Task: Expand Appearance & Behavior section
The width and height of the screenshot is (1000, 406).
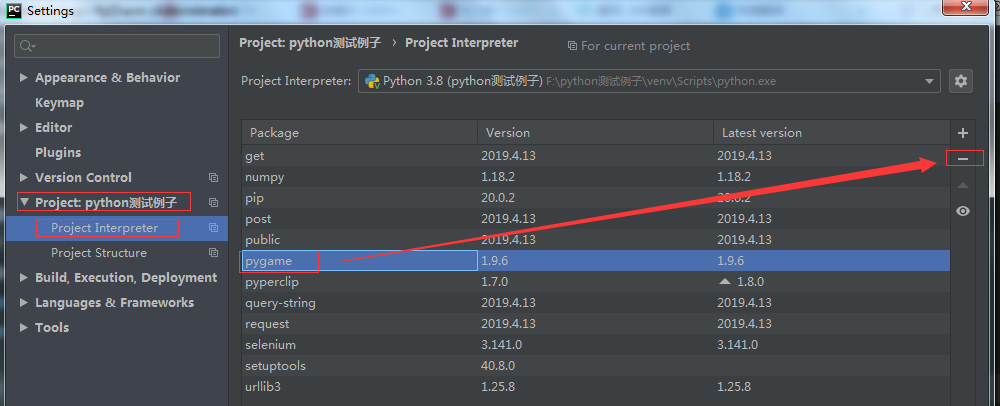Action: tap(24, 77)
